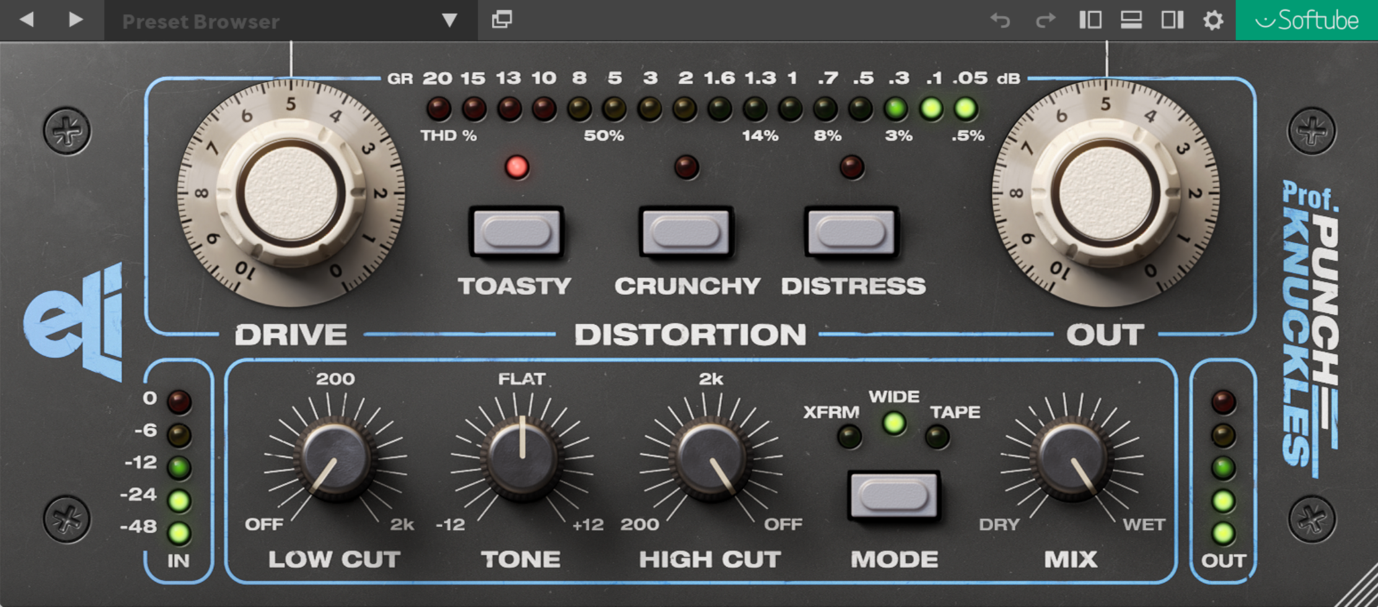Click the next preset arrow
The height and width of the screenshot is (607, 1378).
point(76,20)
